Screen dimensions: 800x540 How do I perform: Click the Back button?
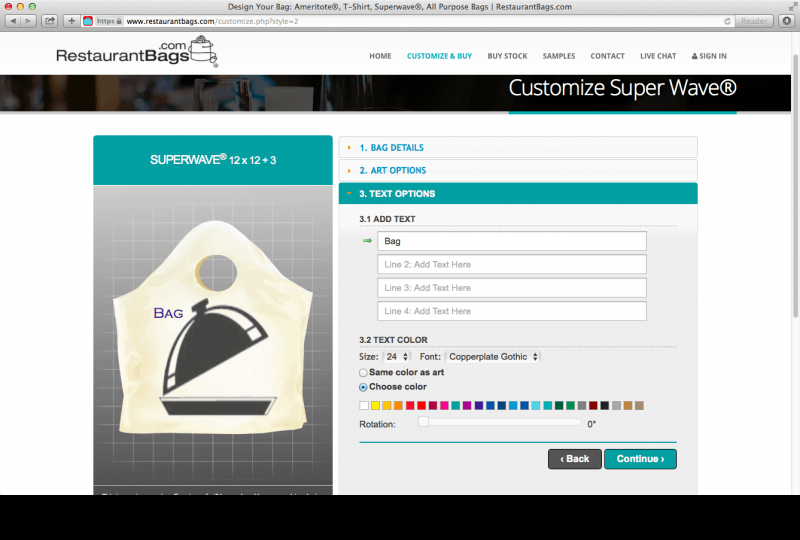(574, 459)
